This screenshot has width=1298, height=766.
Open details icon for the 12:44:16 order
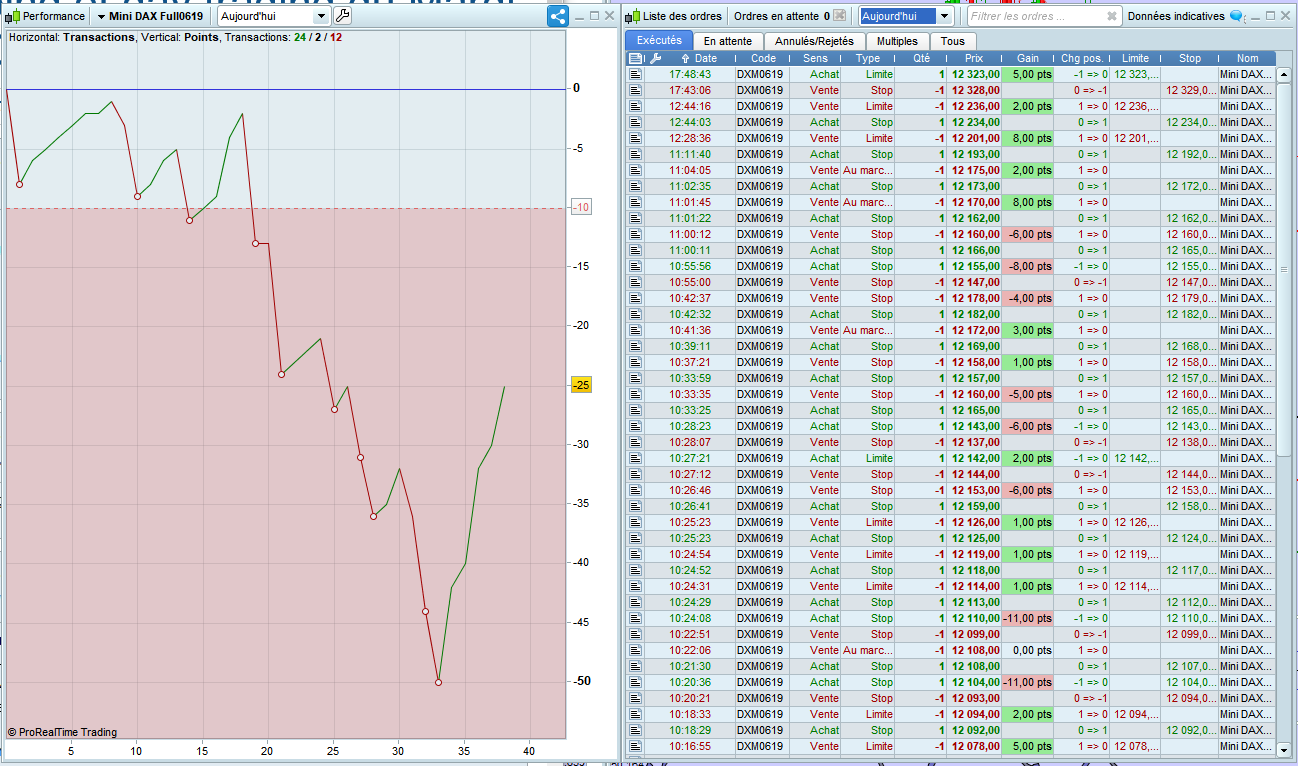pos(635,106)
